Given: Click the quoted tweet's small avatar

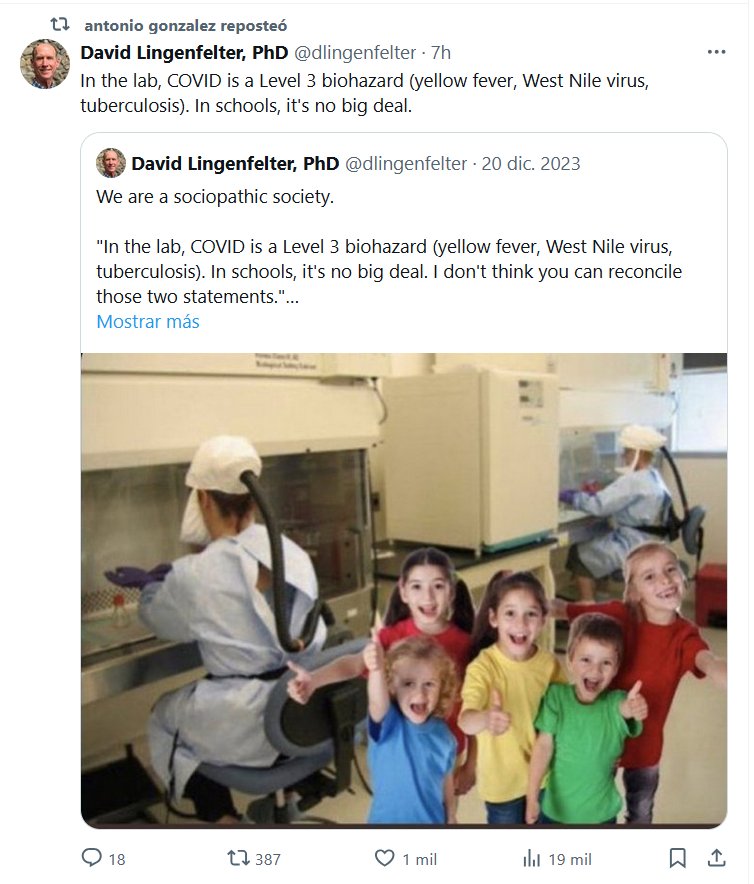Looking at the screenshot, I should coord(110,163).
